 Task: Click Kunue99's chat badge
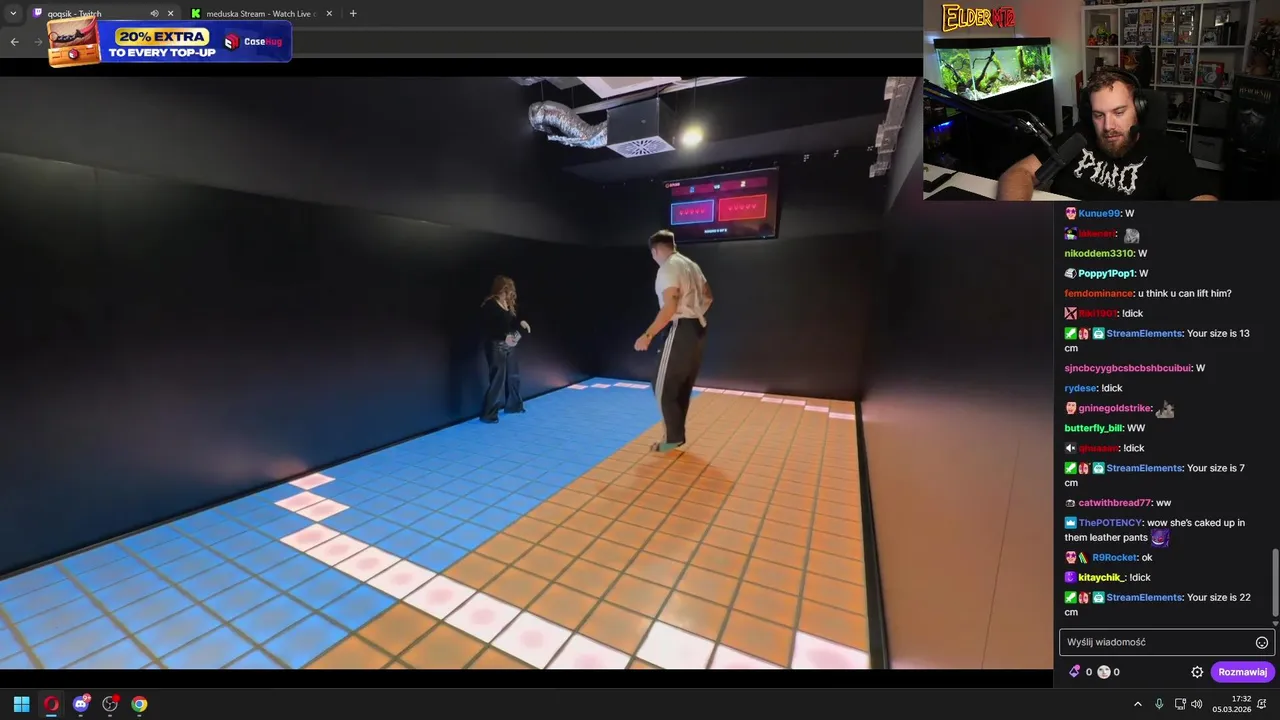(1070, 213)
